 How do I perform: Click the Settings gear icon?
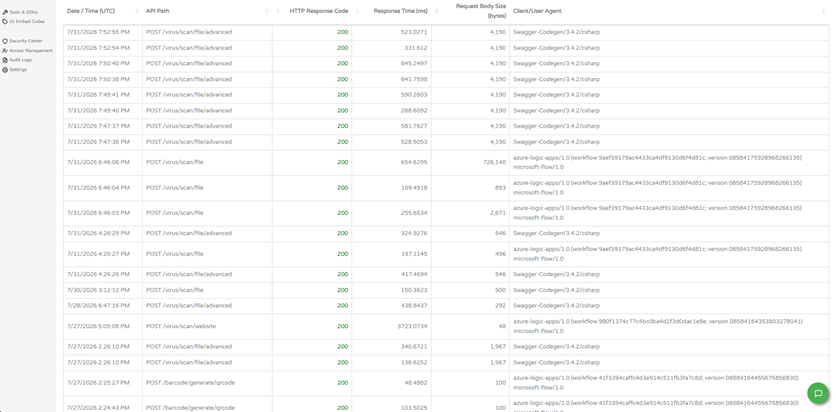[5, 70]
